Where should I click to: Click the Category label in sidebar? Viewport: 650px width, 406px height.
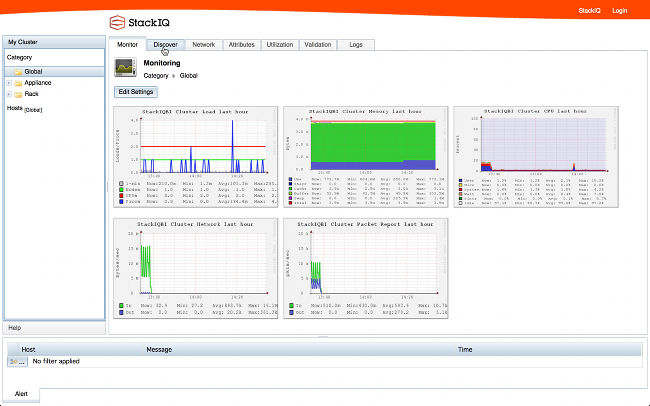pos(19,57)
